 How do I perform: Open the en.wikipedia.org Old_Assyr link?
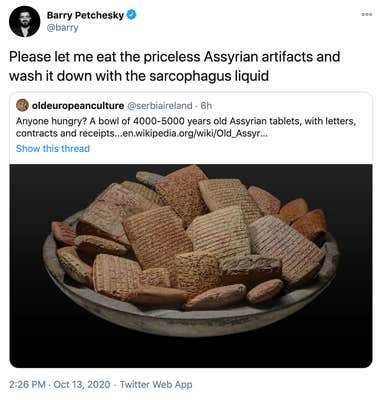point(195,133)
